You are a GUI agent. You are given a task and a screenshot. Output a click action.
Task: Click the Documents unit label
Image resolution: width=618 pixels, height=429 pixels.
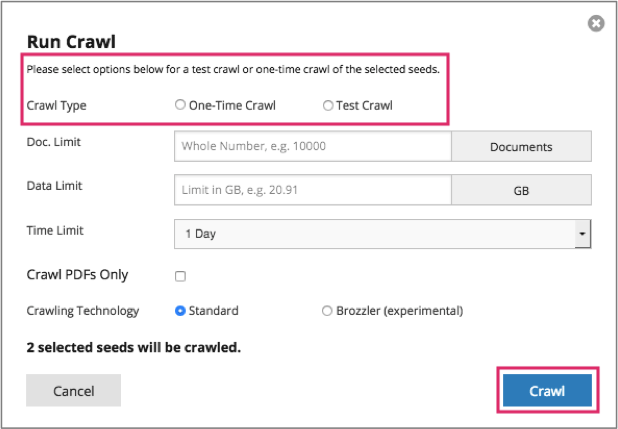coord(521,147)
